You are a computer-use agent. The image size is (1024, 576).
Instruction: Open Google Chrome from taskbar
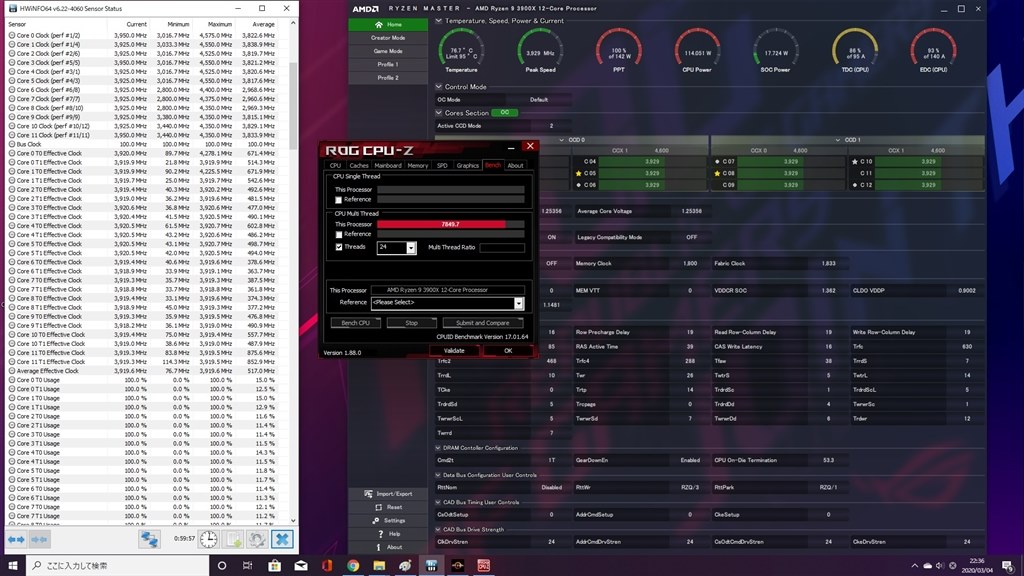point(353,566)
